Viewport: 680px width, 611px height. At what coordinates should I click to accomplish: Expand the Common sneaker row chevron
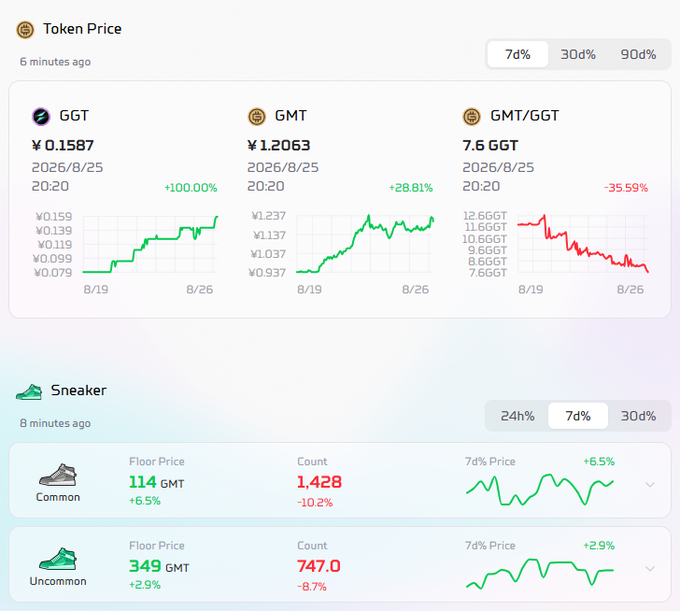[650, 484]
